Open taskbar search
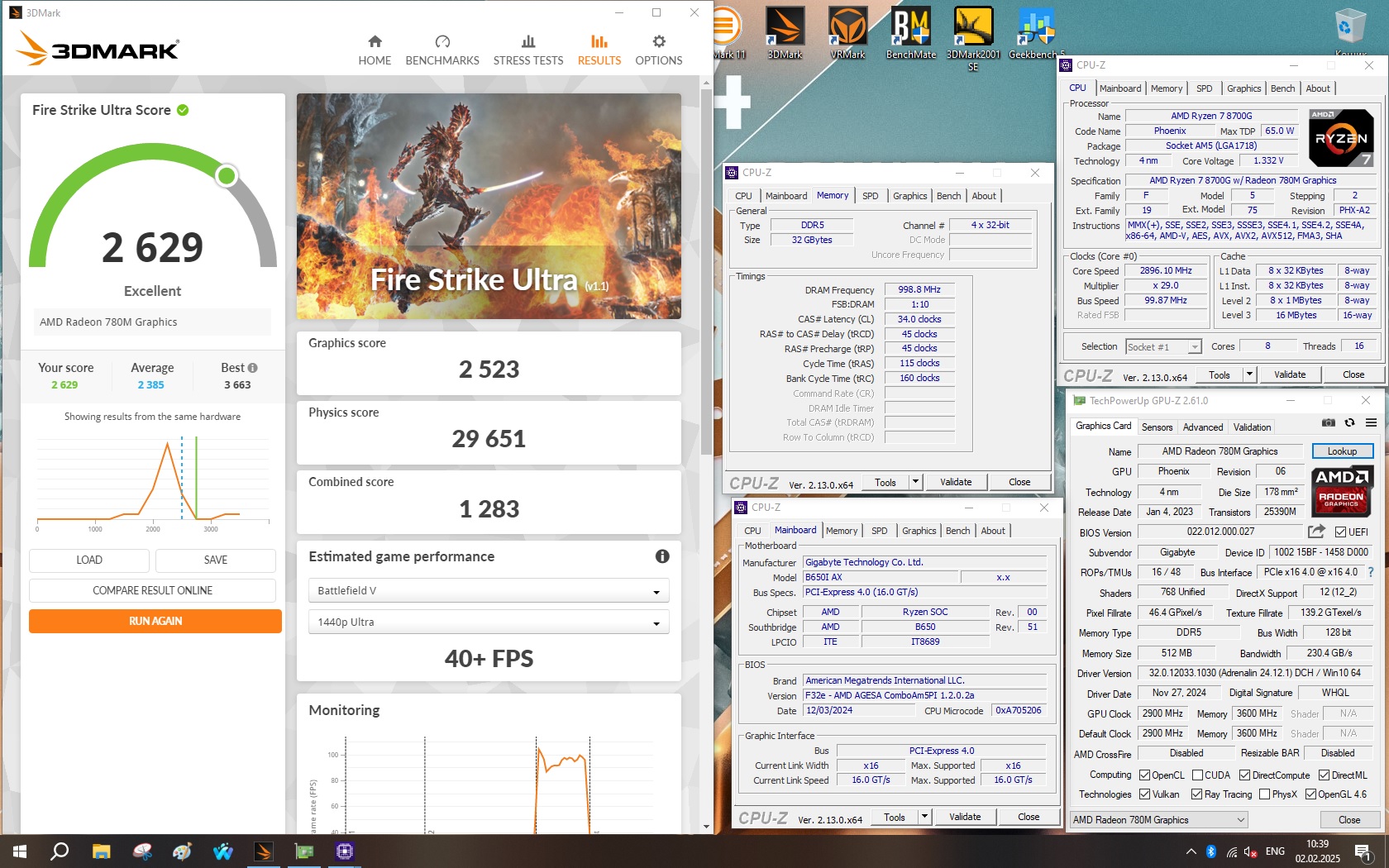 (60, 851)
